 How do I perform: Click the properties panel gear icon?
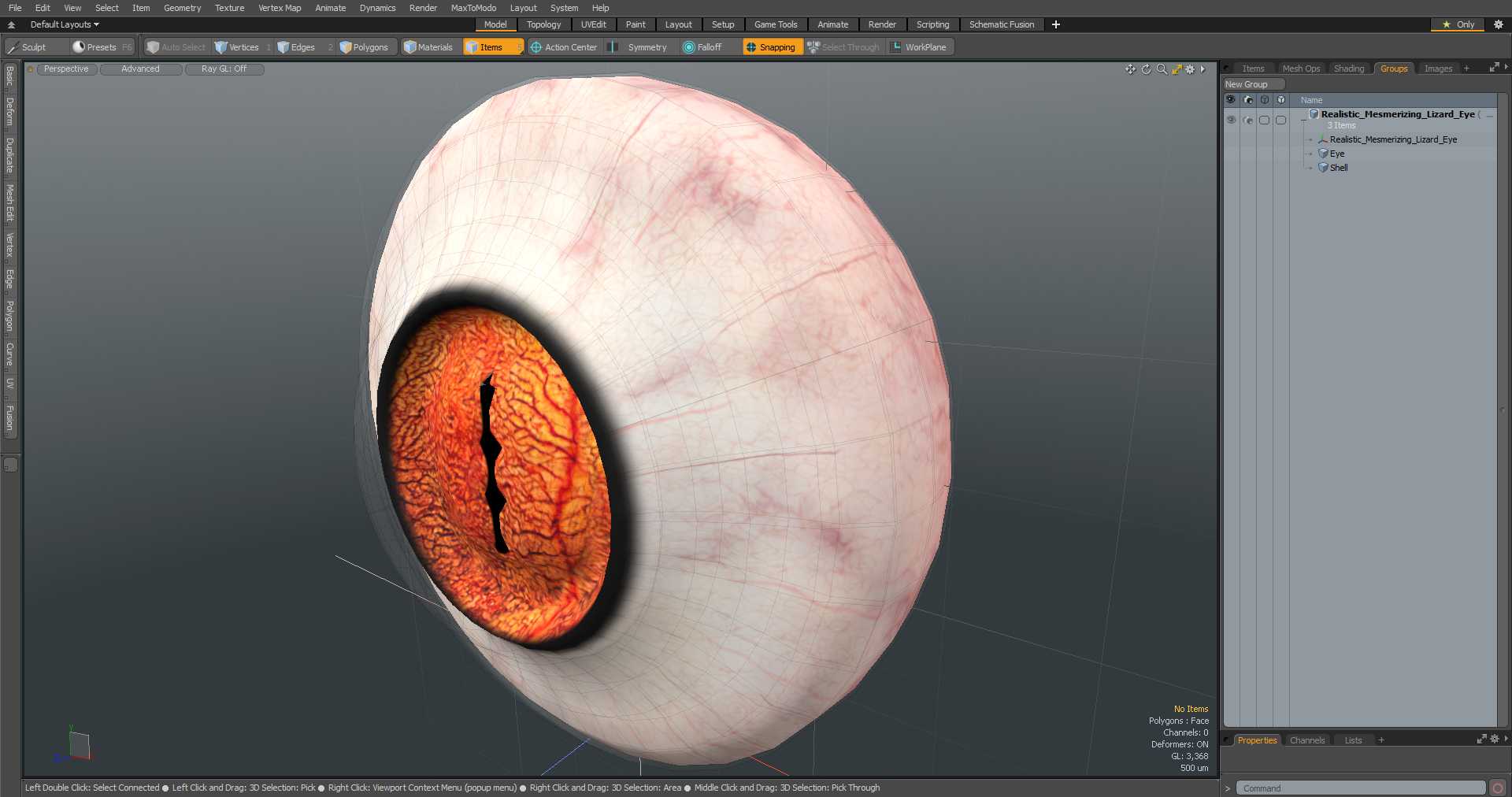1495,740
